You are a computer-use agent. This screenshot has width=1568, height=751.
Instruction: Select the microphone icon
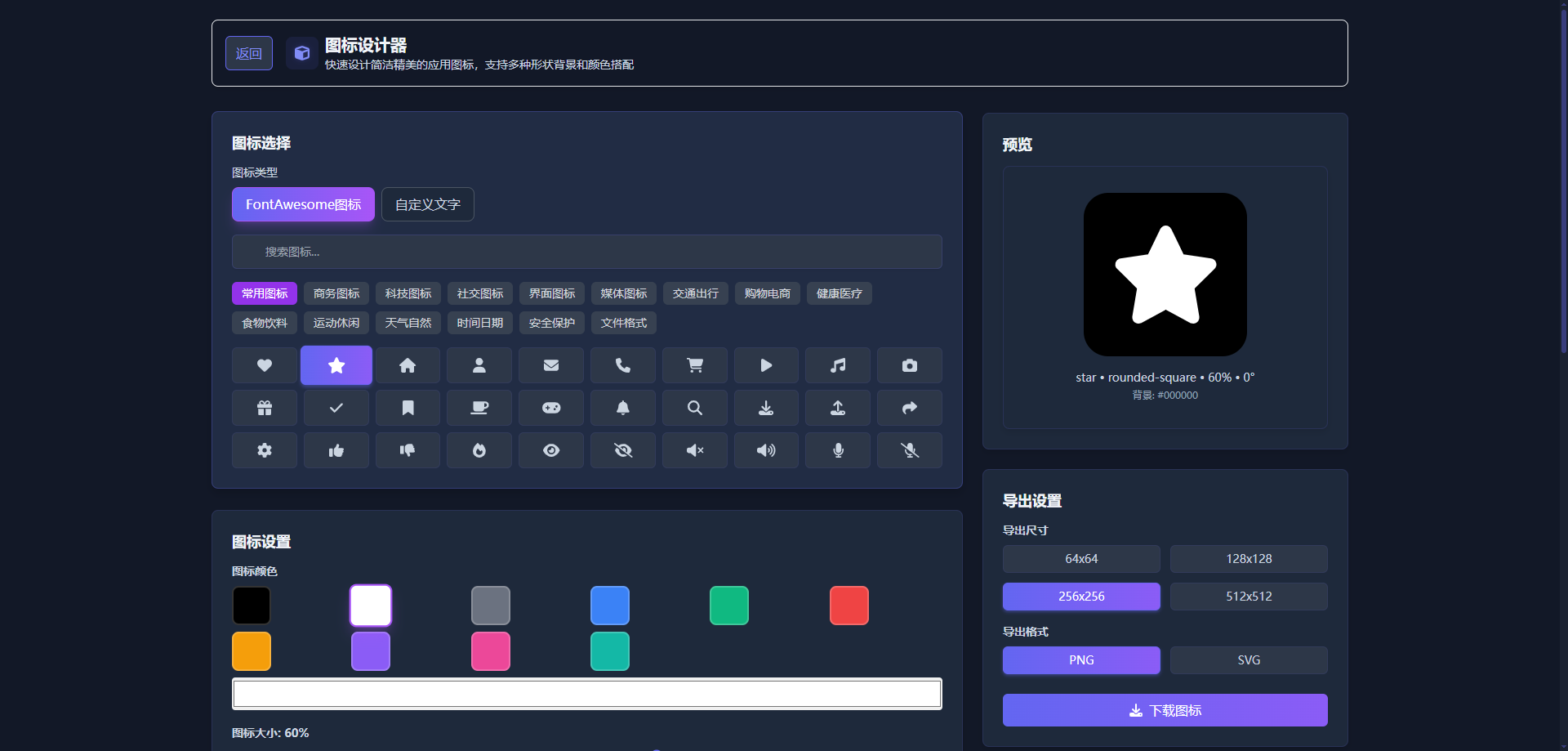point(838,450)
